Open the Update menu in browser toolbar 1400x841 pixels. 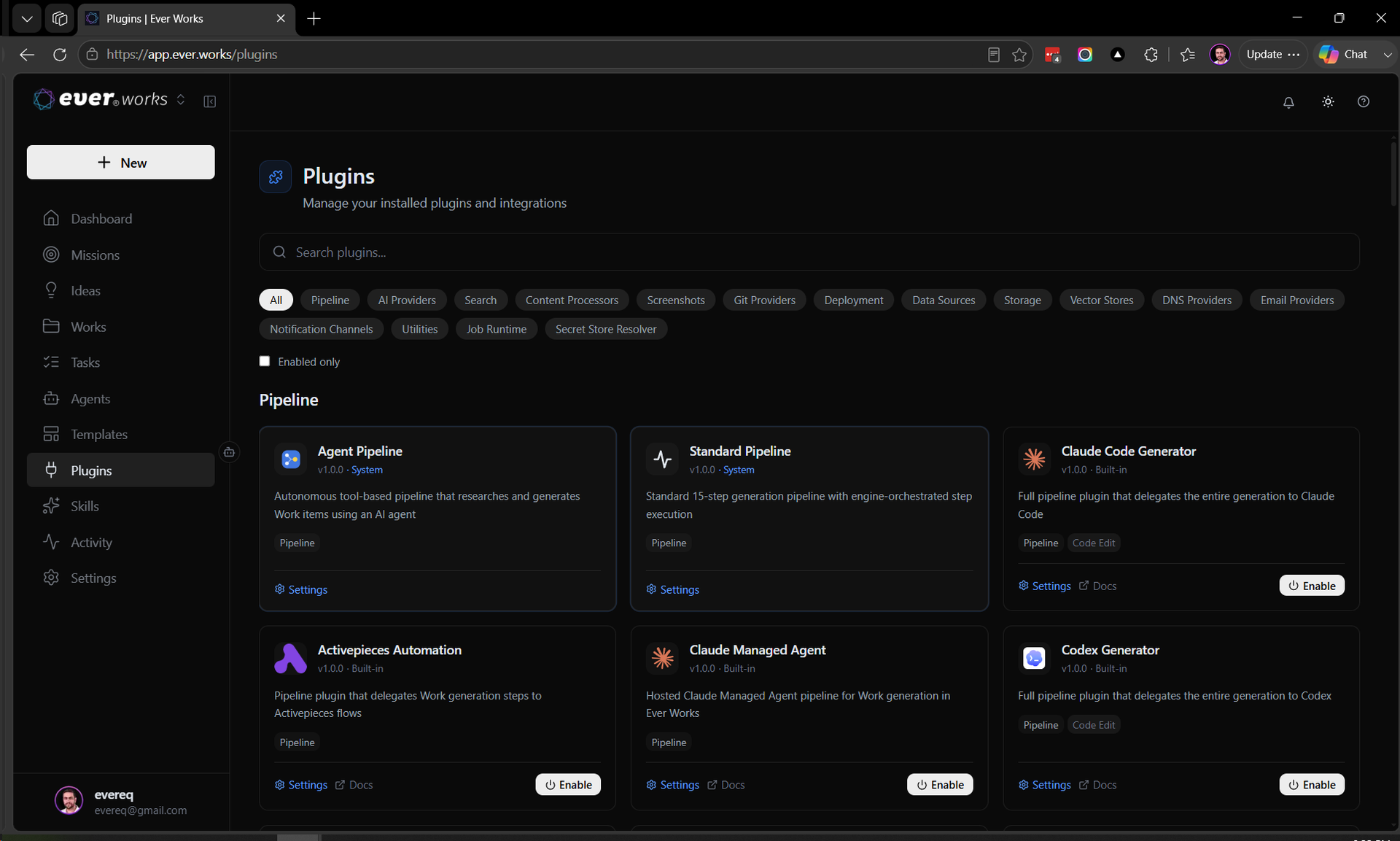click(1272, 55)
